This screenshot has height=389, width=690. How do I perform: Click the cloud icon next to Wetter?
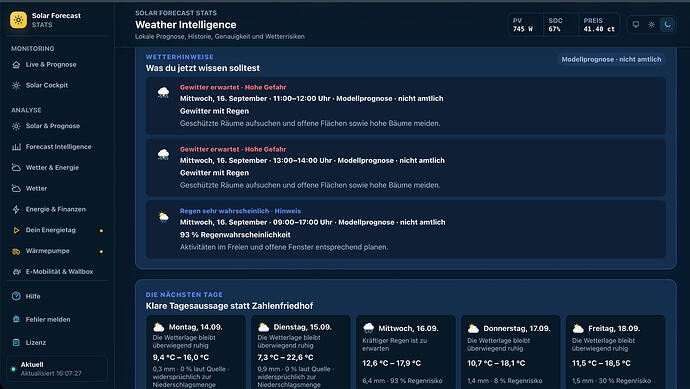tap(16, 188)
